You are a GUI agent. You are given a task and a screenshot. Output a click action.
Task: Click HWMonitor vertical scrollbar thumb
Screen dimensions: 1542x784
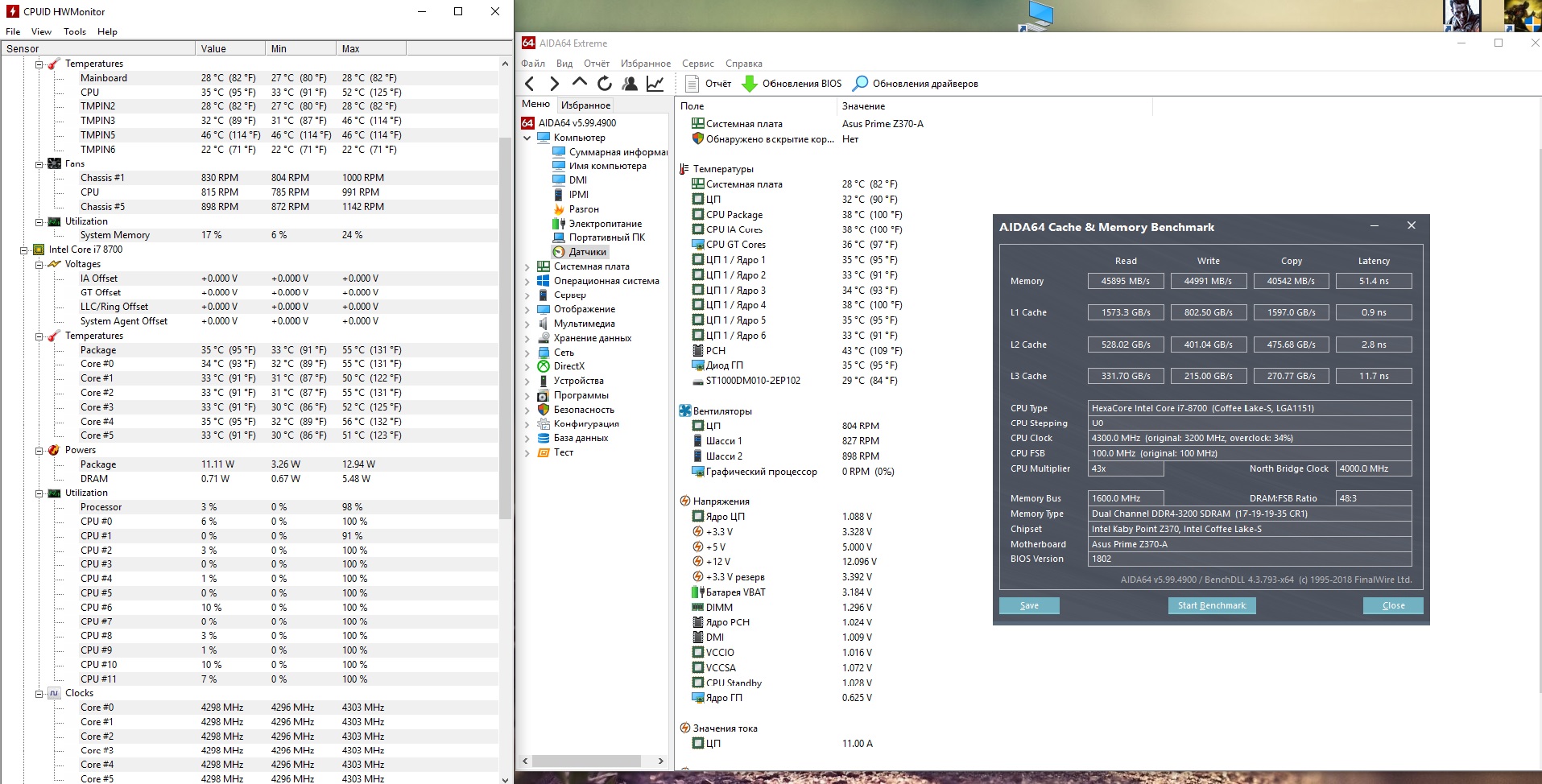tap(506, 328)
